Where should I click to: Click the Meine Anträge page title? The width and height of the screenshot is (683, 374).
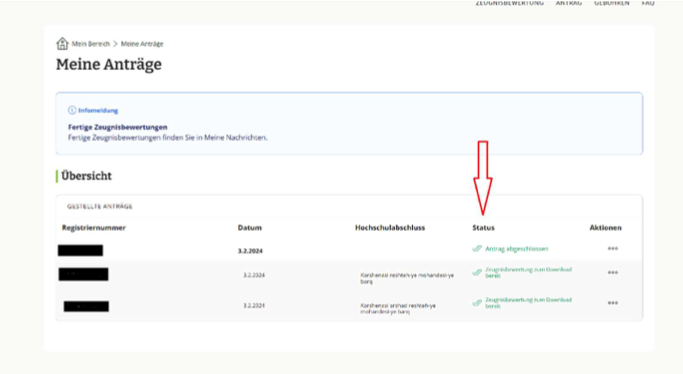coord(109,64)
